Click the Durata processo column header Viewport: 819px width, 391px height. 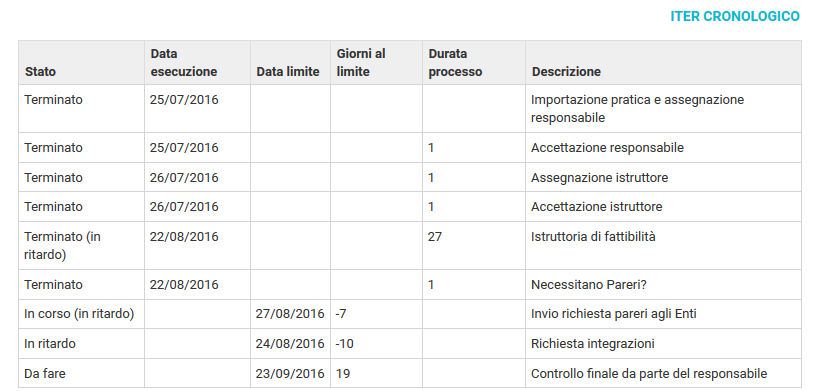point(474,63)
